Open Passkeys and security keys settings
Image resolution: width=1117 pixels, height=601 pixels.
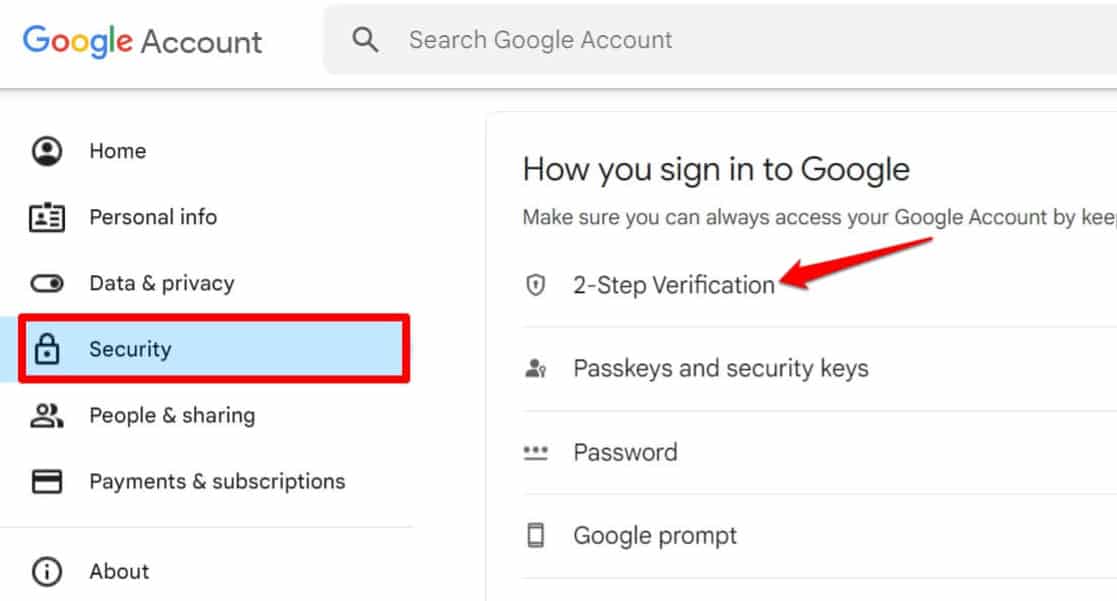tap(720, 368)
